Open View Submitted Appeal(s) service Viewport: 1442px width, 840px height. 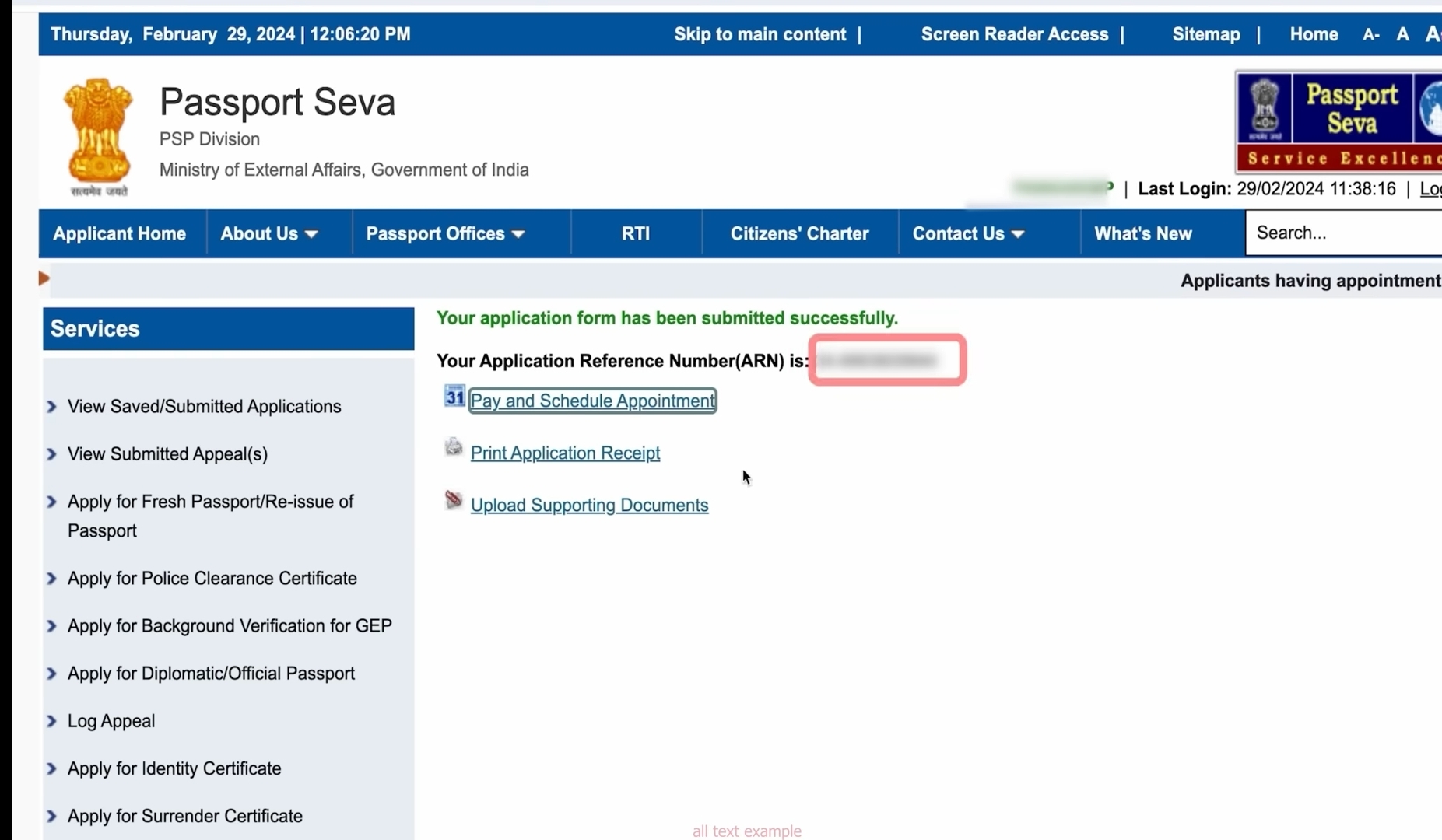click(x=167, y=454)
